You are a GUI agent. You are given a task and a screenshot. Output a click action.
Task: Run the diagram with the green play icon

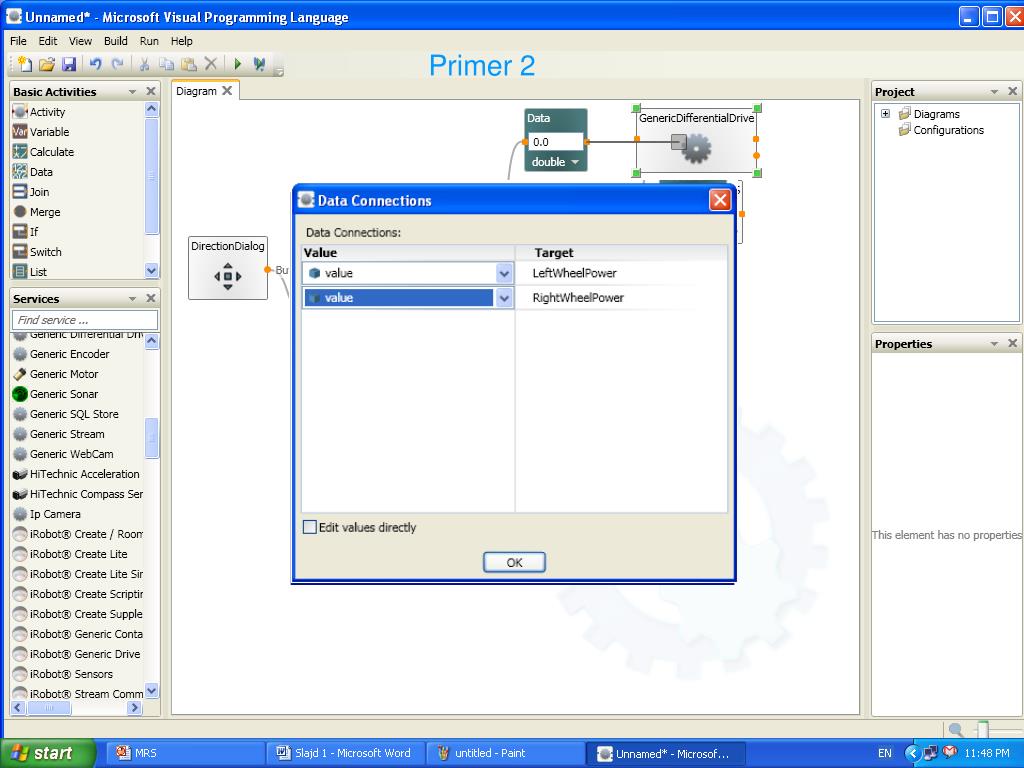(x=238, y=64)
